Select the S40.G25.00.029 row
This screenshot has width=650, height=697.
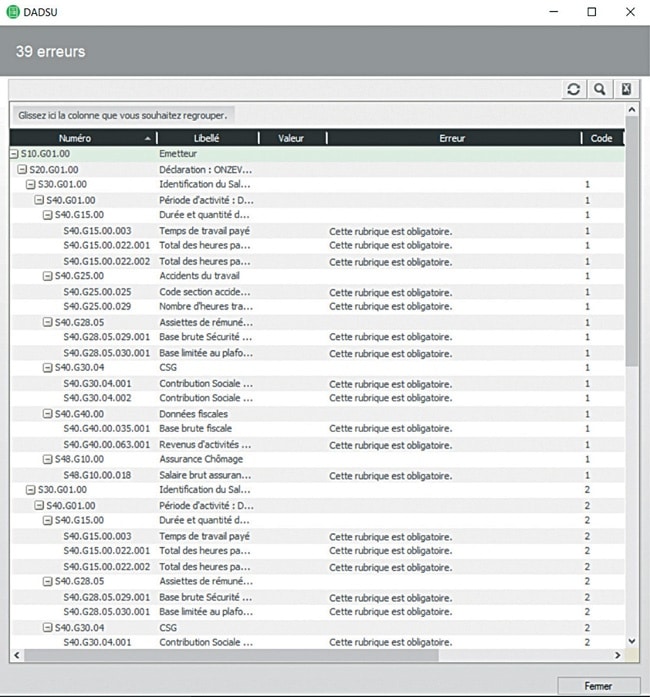(x=317, y=307)
